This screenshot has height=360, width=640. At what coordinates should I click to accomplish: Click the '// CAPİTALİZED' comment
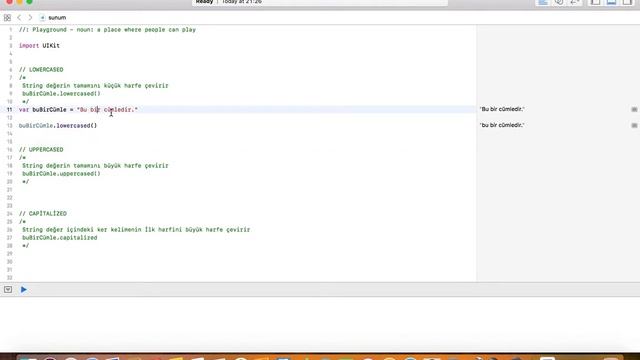tap(42, 213)
